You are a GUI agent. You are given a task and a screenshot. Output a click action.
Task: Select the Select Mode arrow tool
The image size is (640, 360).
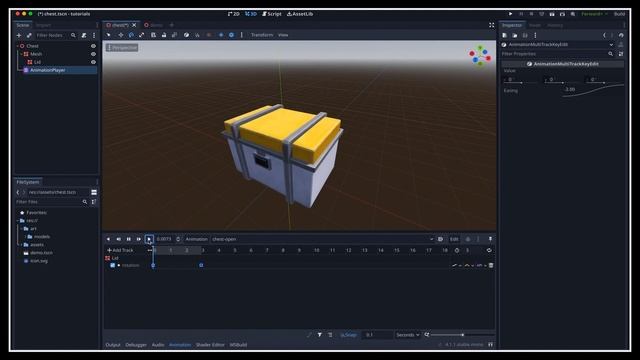109,35
